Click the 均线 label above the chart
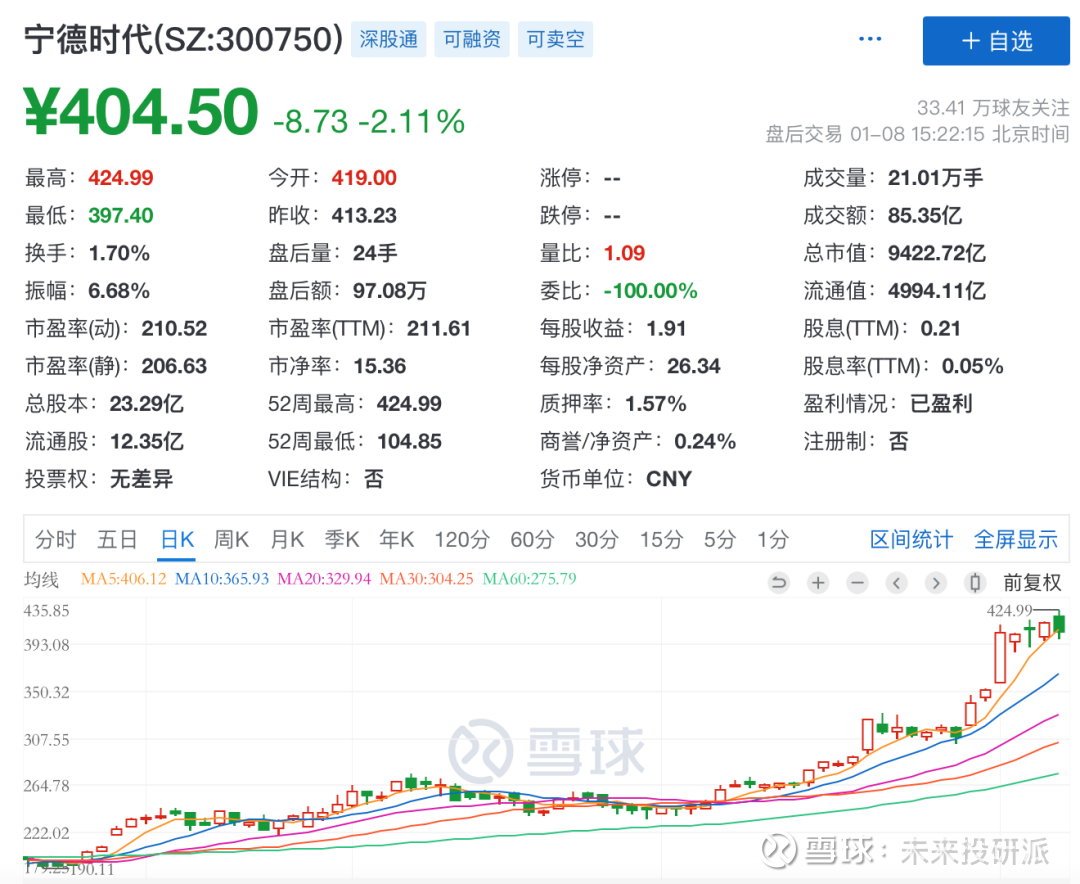The width and height of the screenshot is (1080, 884). pos(41,580)
